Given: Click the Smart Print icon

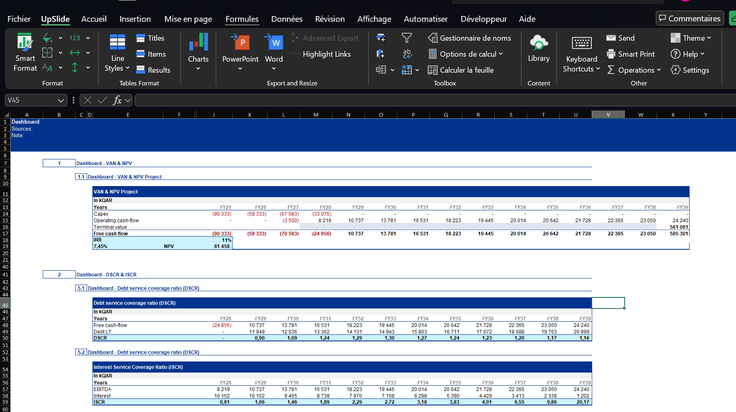Looking at the screenshot, I should point(630,54).
